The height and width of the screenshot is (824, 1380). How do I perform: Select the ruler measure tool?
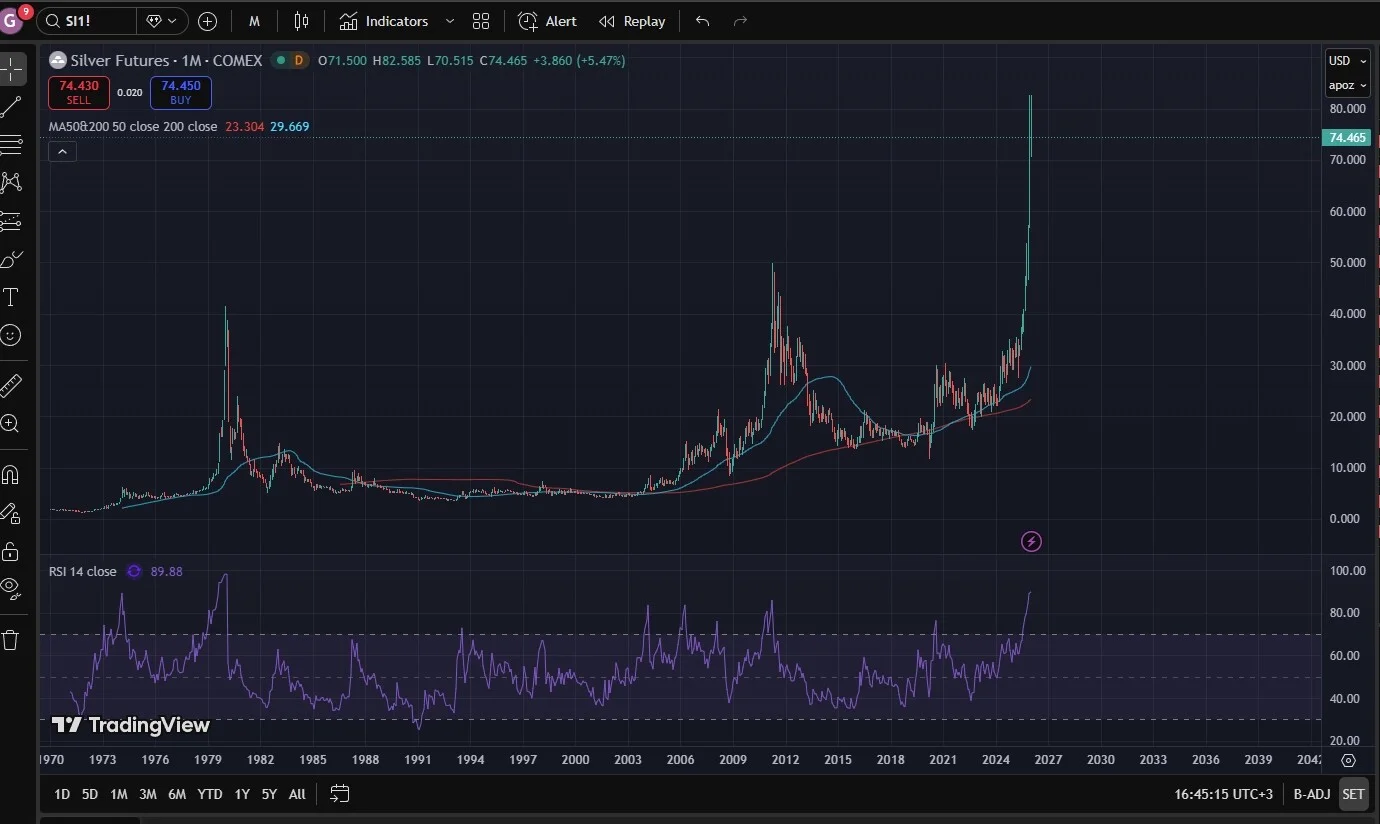click(11, 385)
